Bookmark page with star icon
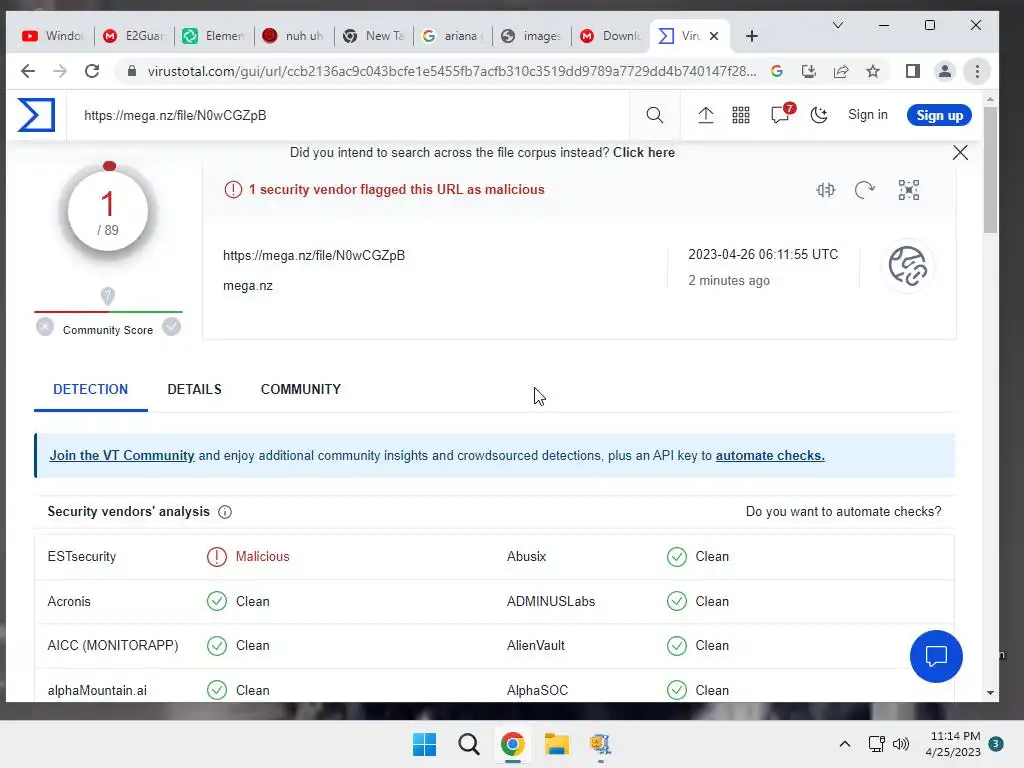The image size is (1024, 768). 873,71
